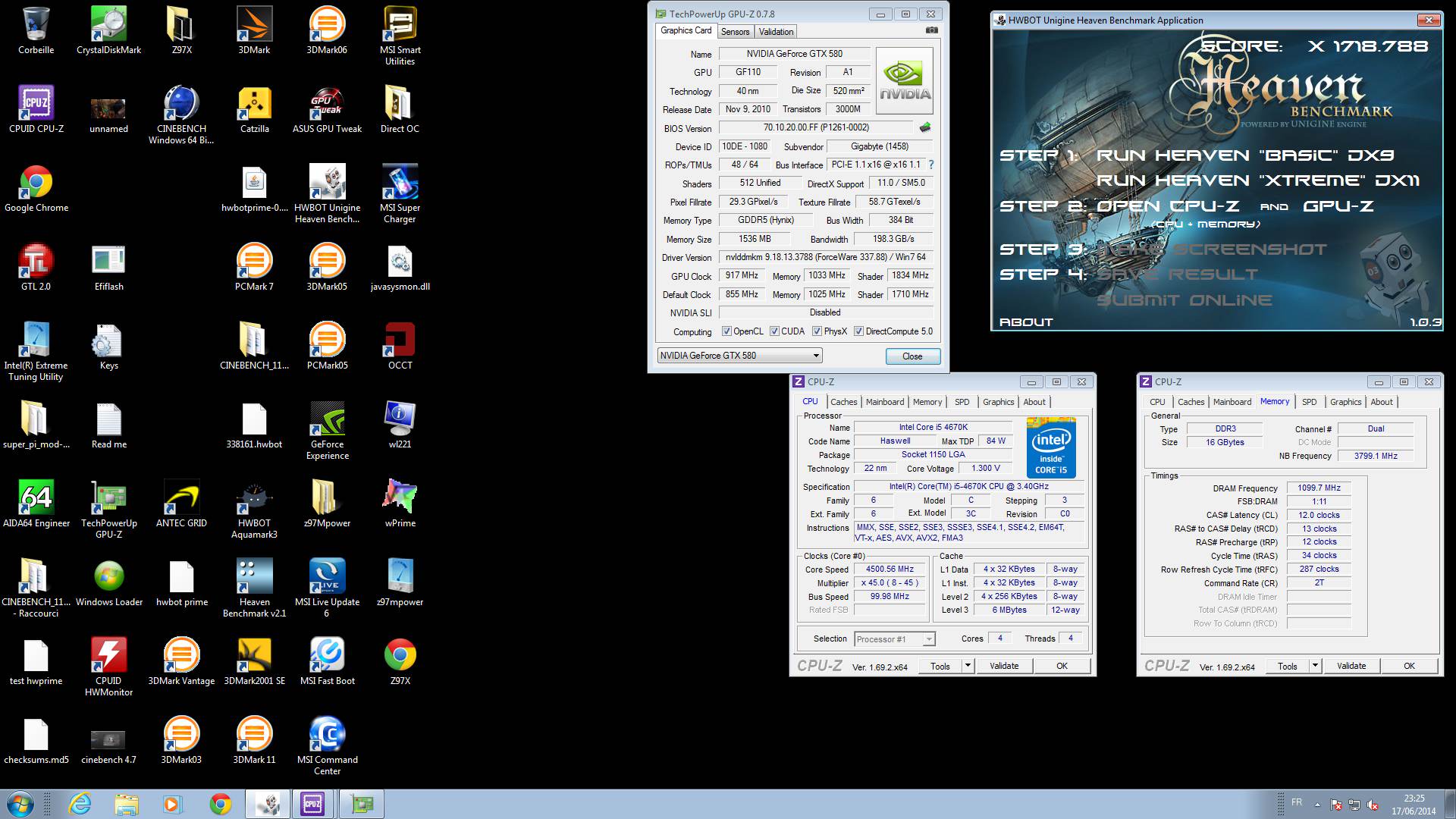Click the BIOS save icon in GPU-Z
The height and width of the screenshot is (819, 1456).
pos(924,127)
